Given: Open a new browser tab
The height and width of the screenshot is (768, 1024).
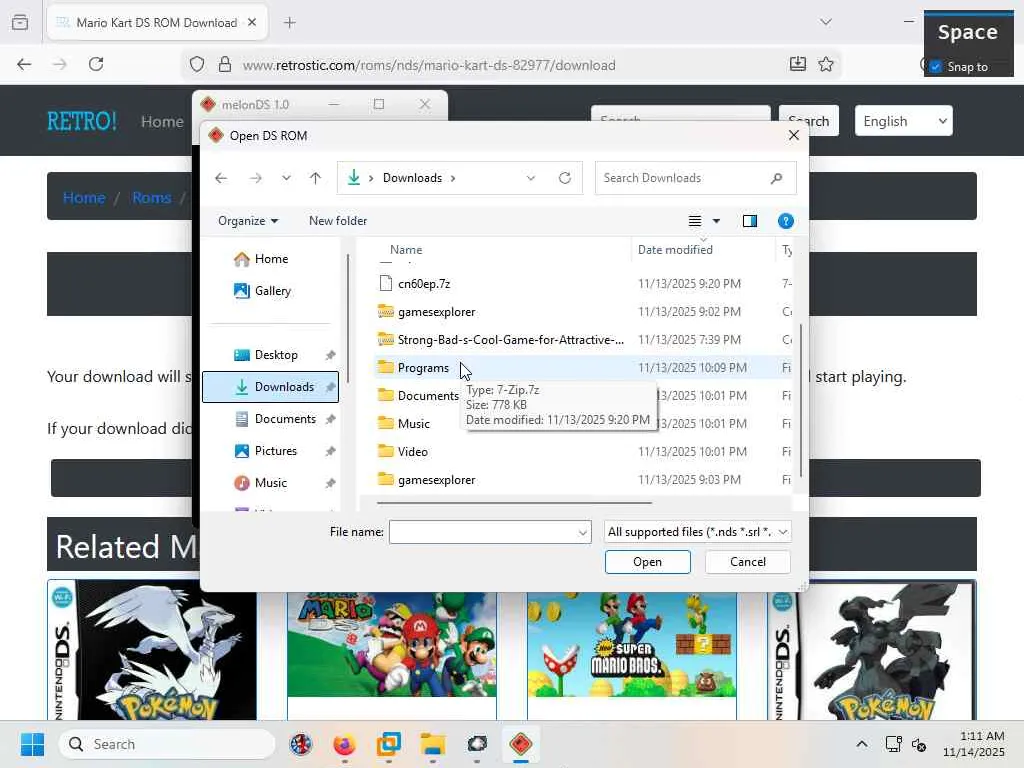Looking at the screenshot, I should pos(290,22).
